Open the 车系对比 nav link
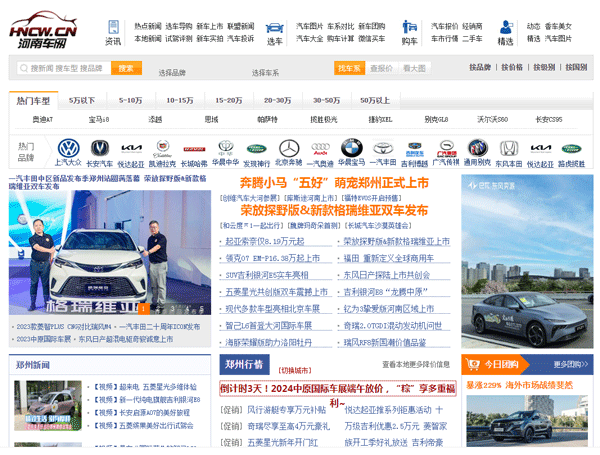Screen dimensions: 600x455 (341, 26)
